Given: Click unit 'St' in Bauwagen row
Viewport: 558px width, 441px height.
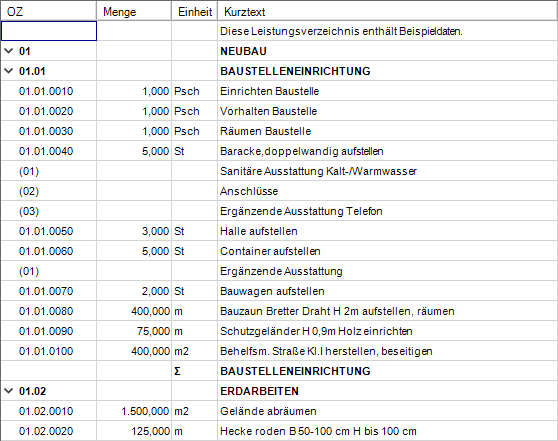Looking at the screenshot, I should pyautogui.click(x=179, y=291).
